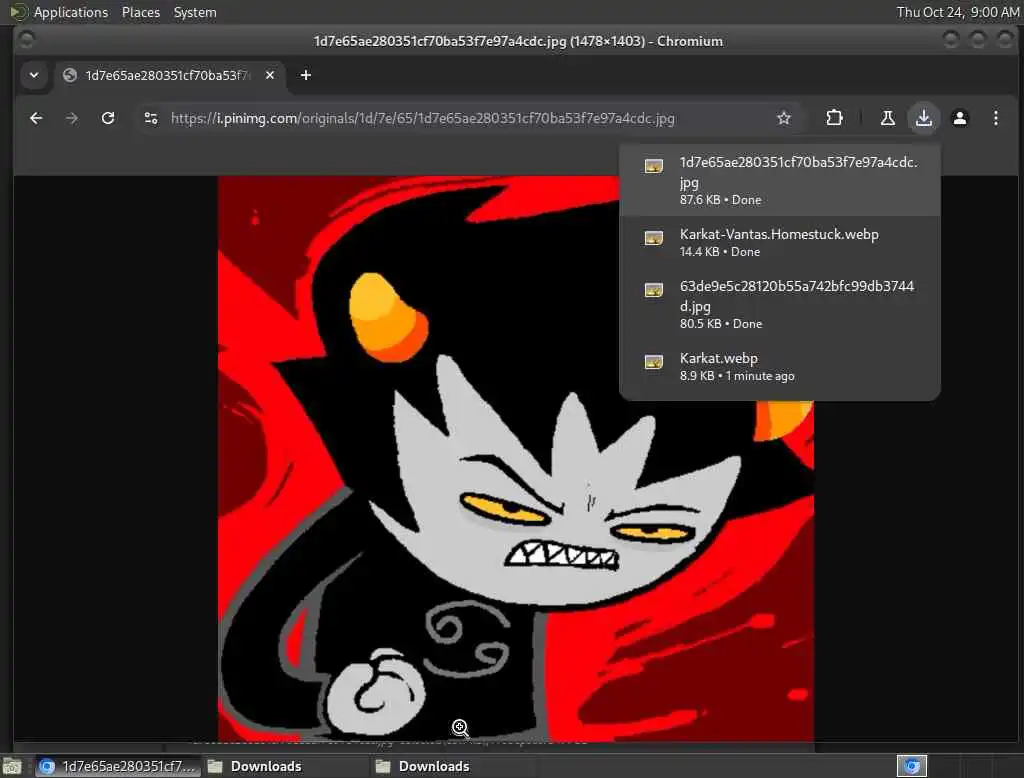
Task: Click file icon beside 1d7e65ae280351cf70ba53f7e97a4cdc.jpg
Action: point(654,166)
